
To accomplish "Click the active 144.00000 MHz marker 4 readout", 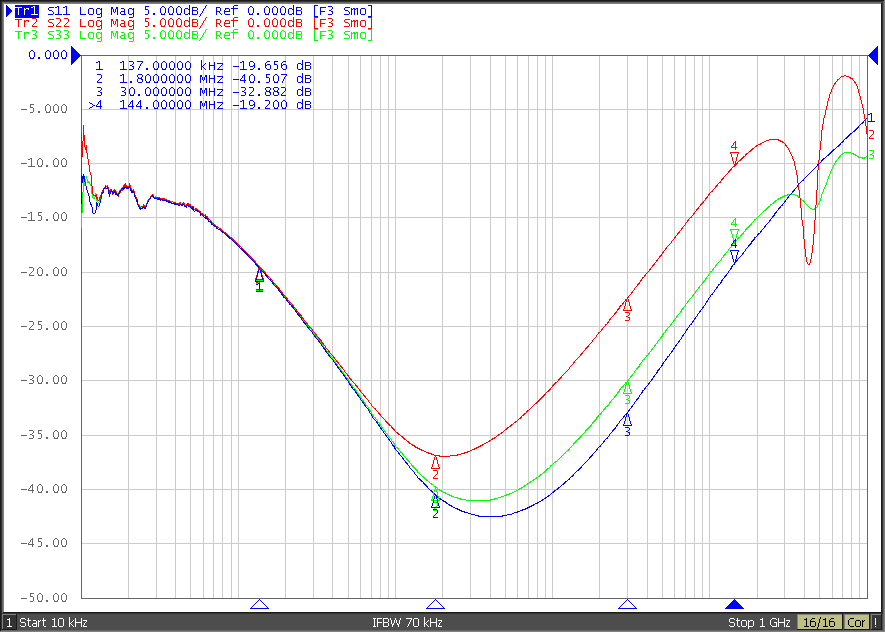I will coord(200,105).
